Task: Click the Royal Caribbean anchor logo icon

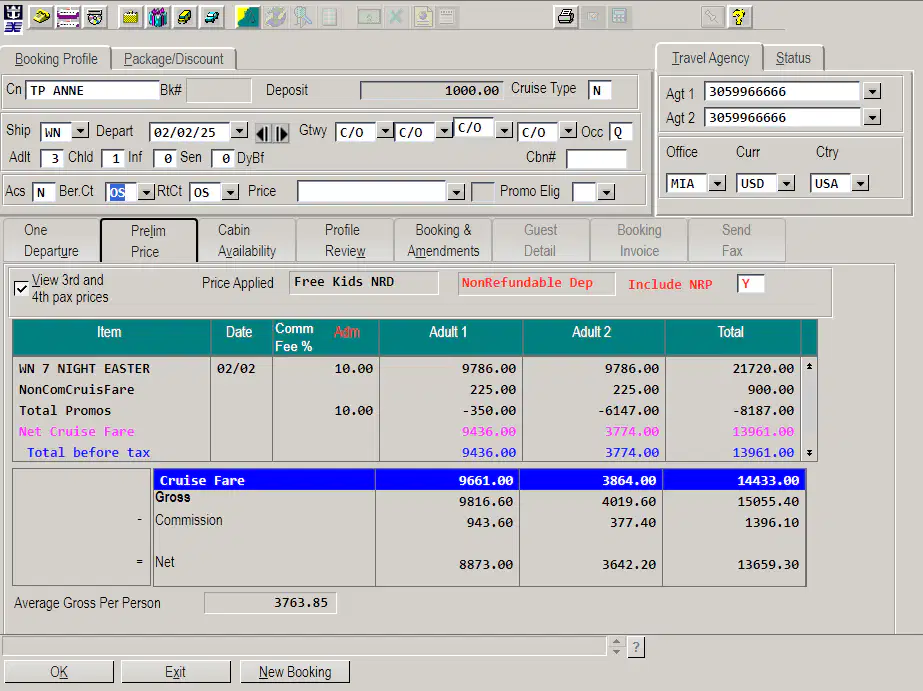Action: point(13,18)
